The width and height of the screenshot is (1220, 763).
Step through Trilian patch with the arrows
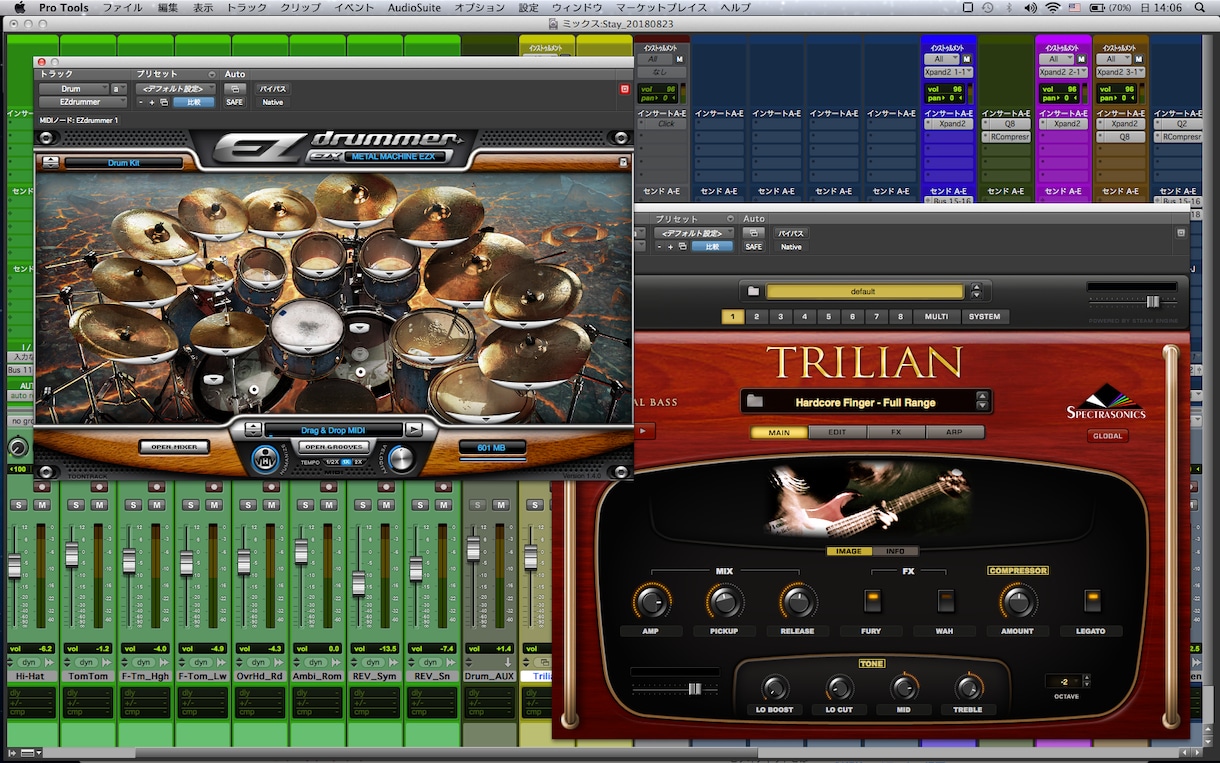click(x=982, y=402)
